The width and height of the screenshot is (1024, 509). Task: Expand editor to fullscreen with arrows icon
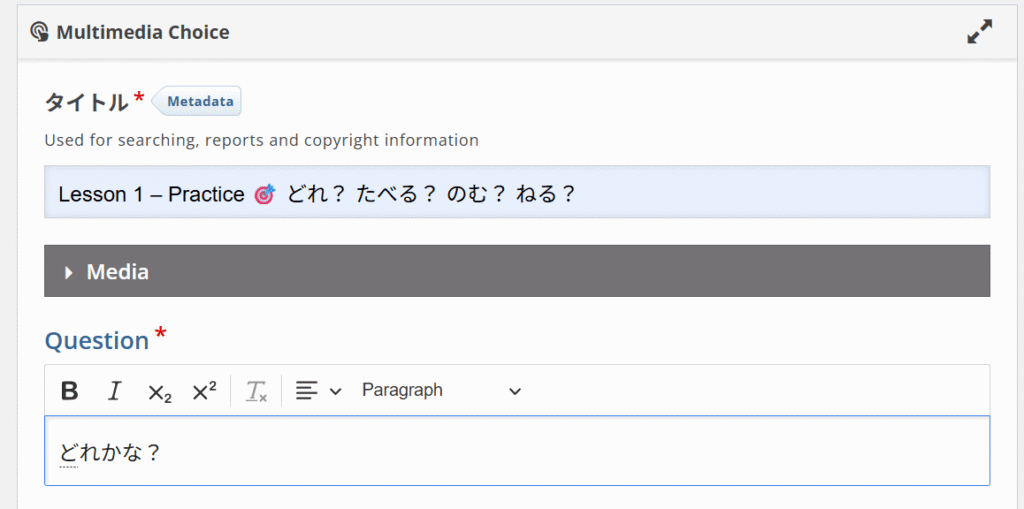pos(979,32)
